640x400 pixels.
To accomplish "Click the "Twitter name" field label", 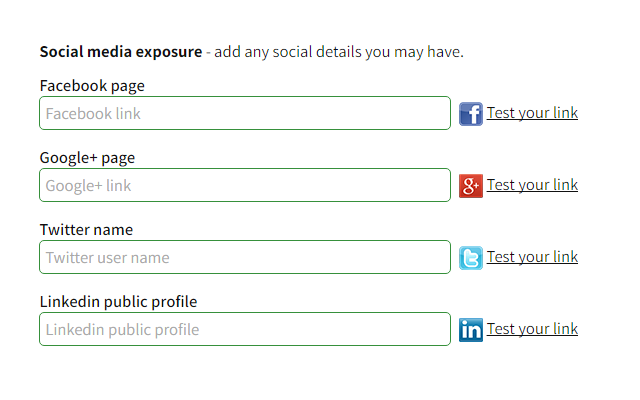I will click(x=86, y=230).
